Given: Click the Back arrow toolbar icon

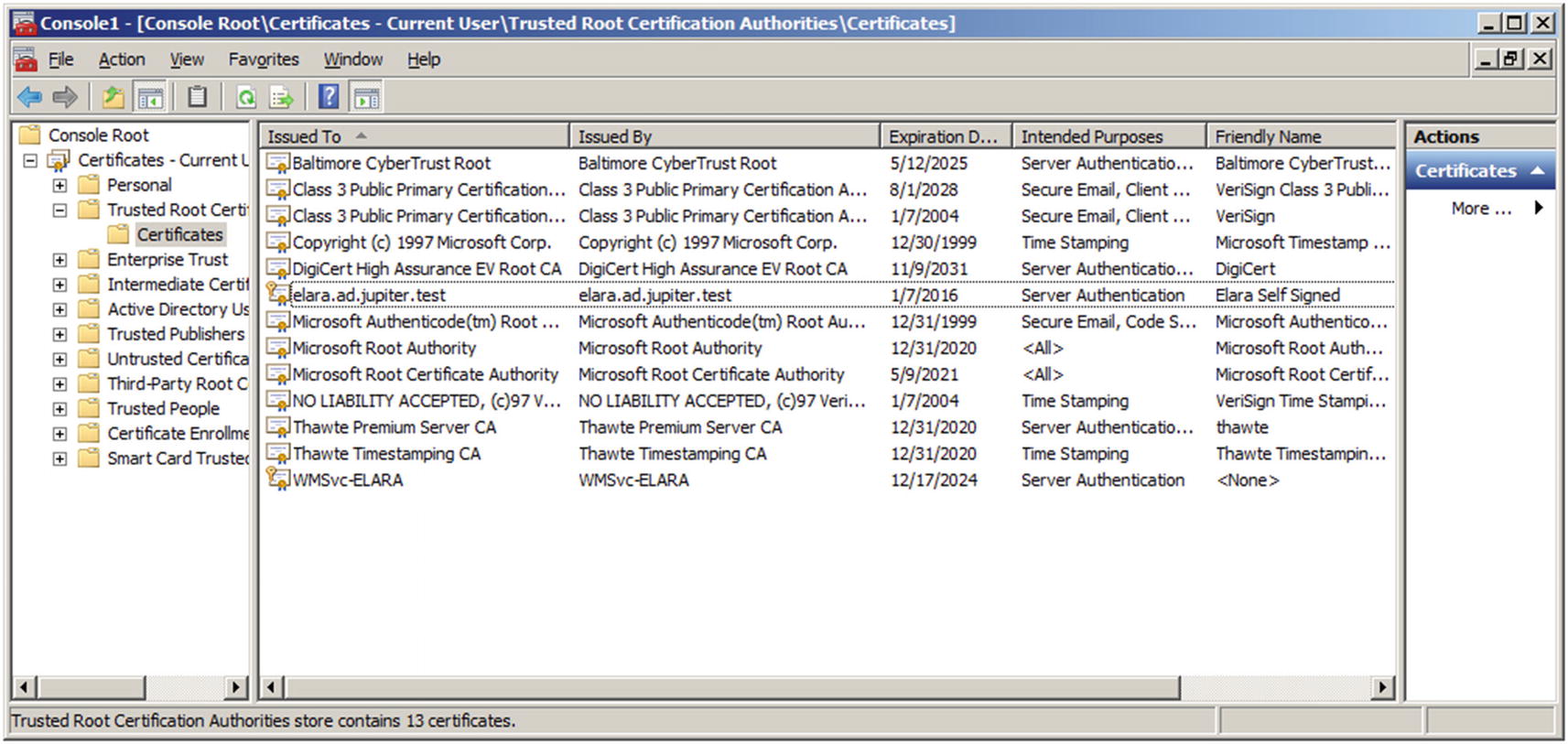Looking at the screenshot, I should [x=29, y=96].
